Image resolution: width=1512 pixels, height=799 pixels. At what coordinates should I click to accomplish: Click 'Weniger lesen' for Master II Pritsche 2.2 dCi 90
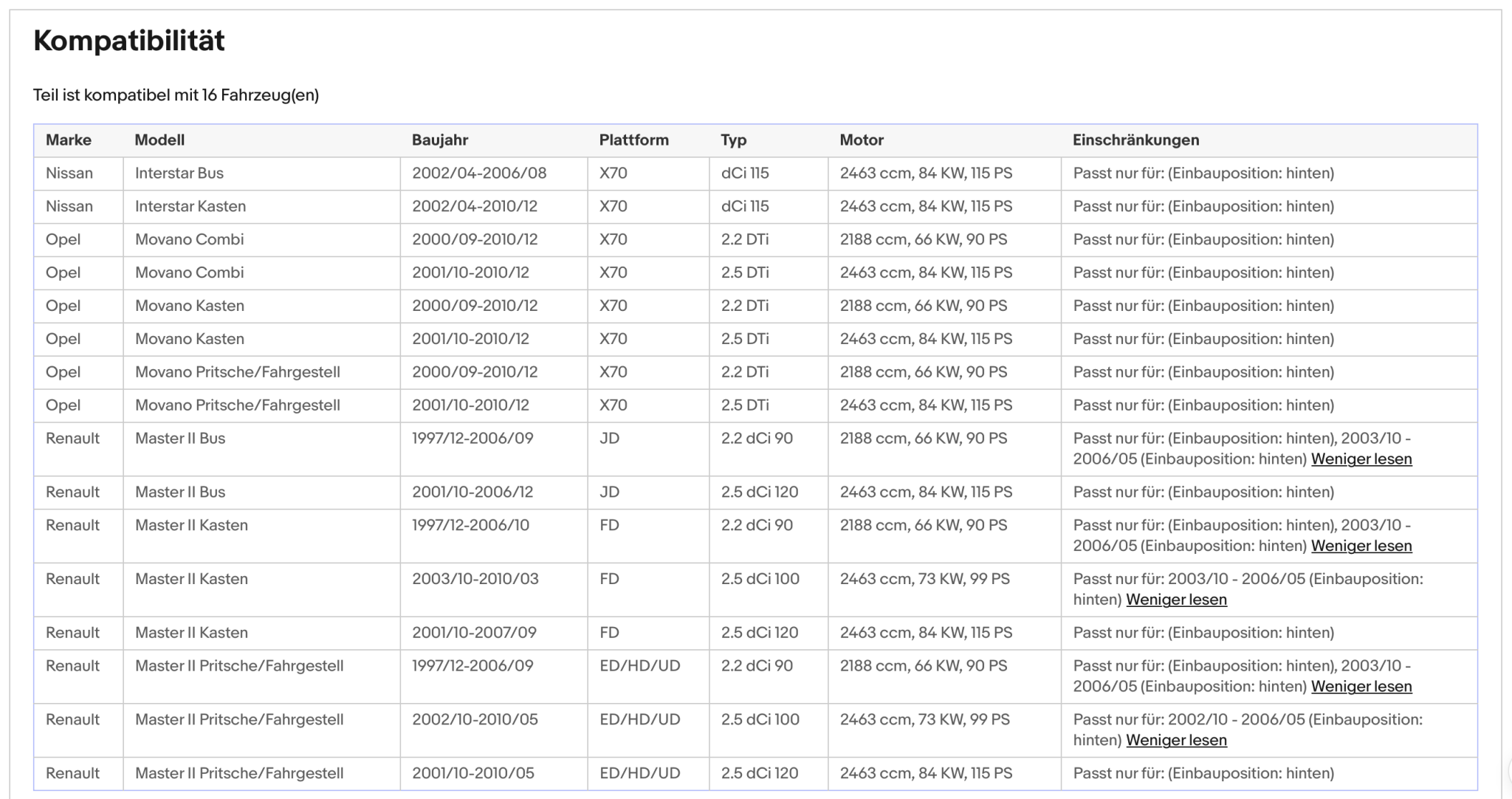[x=1361, y=686]
